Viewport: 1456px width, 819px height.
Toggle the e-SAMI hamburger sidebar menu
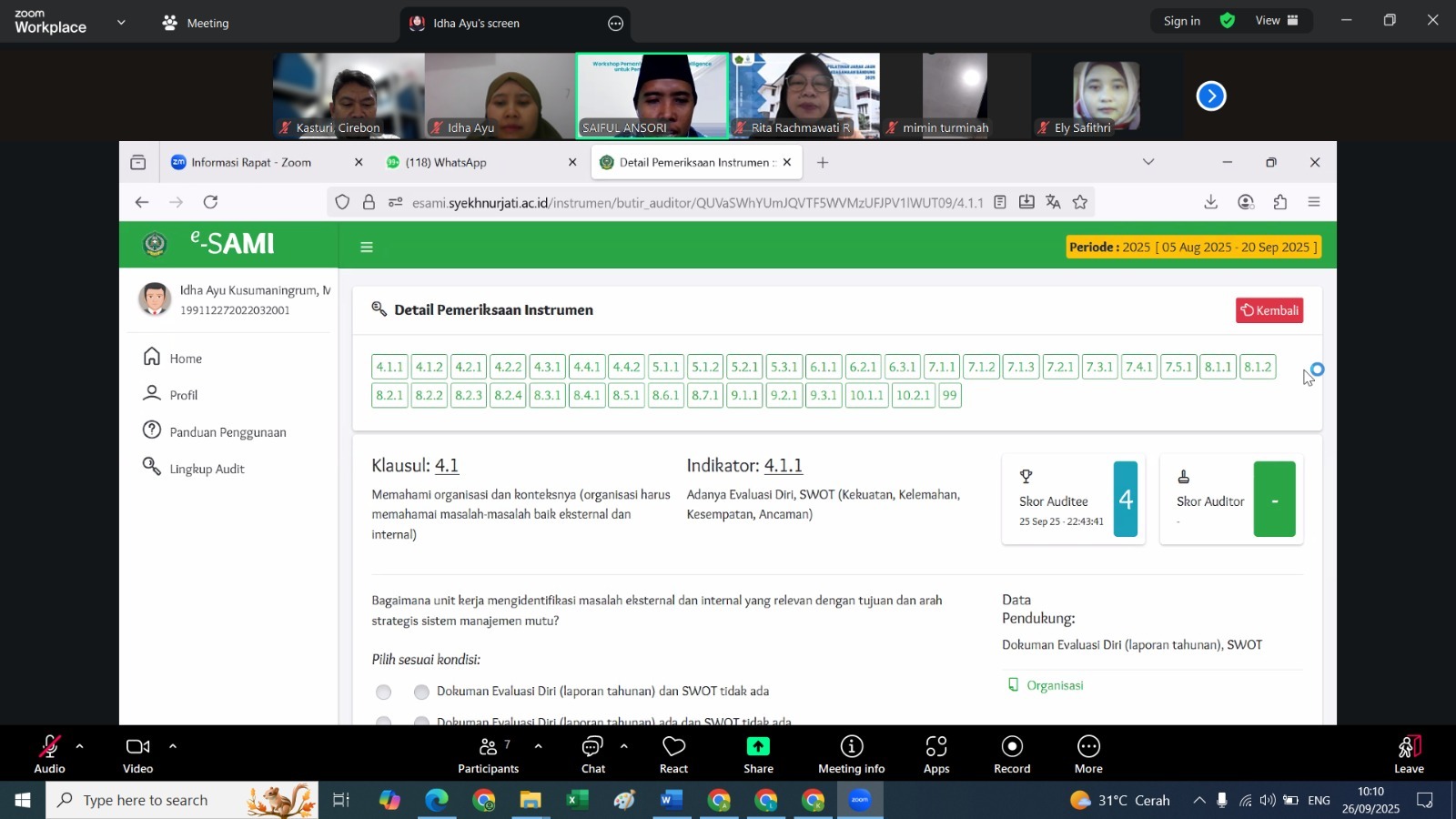[367, 247]
